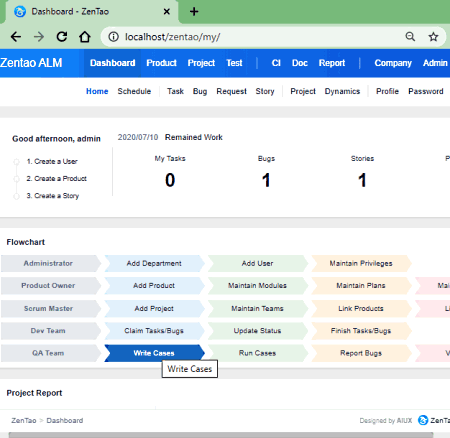
Task: Click Update Status flowchart step
Action: coord(257,331)
